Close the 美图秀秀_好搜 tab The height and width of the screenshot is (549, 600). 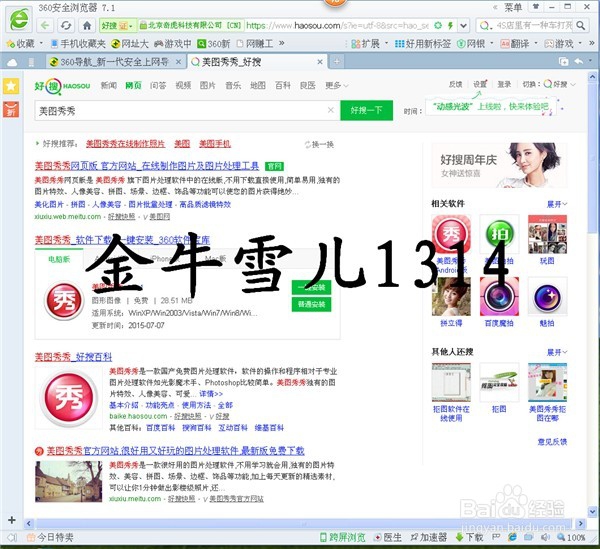coord(320,62)
